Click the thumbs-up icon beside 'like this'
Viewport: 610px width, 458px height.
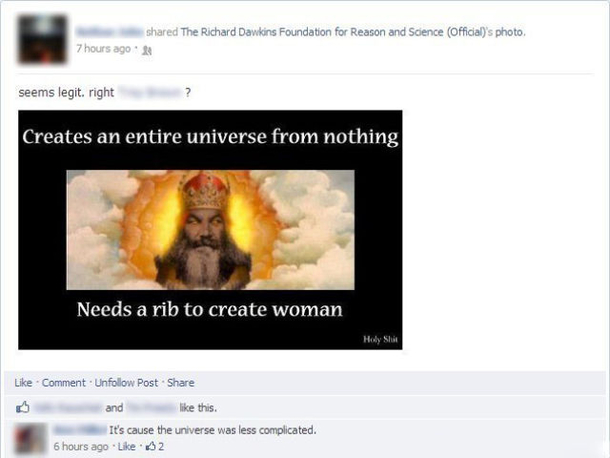[x=23, y=407]
